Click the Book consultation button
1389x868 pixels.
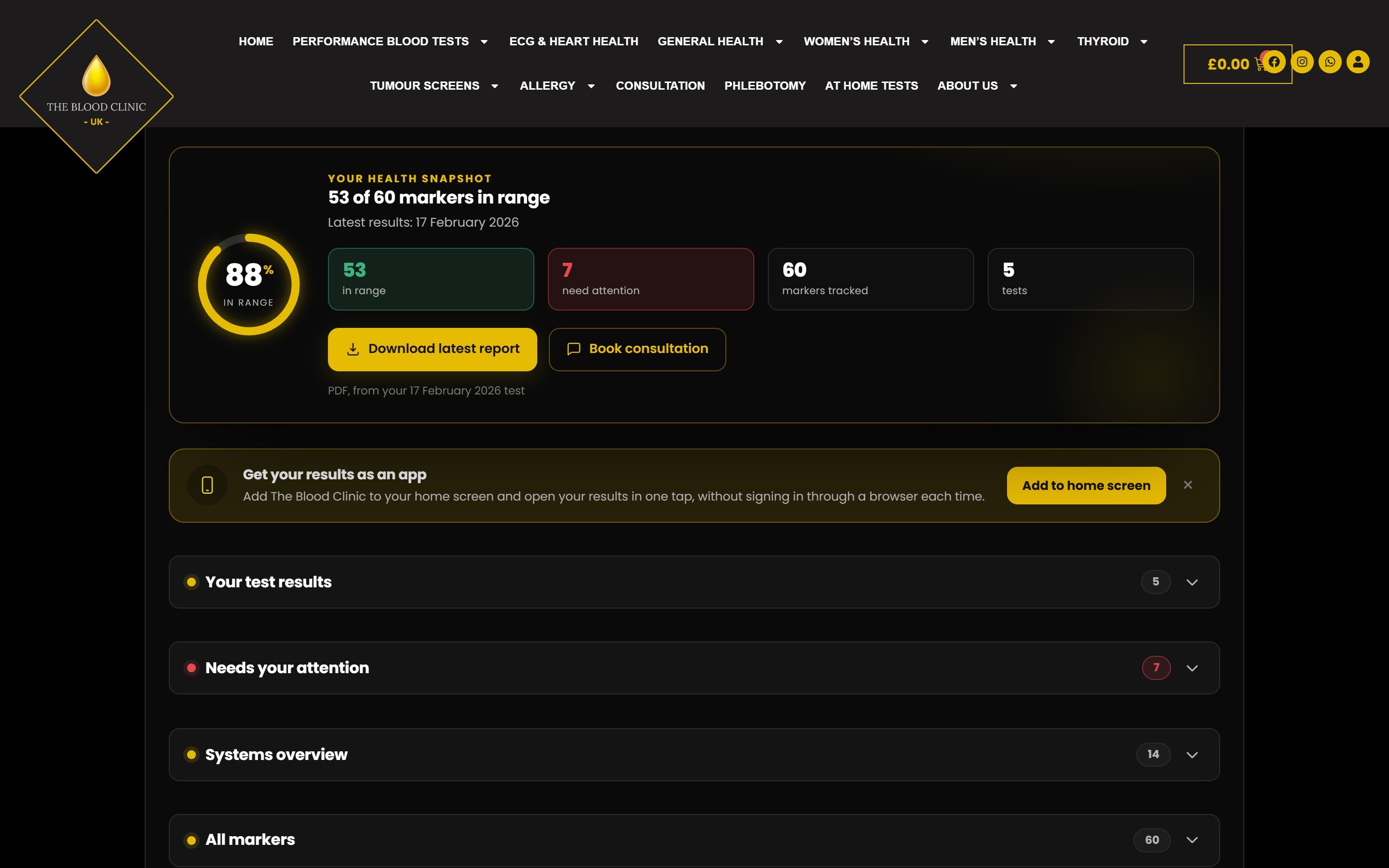point(637,349)
